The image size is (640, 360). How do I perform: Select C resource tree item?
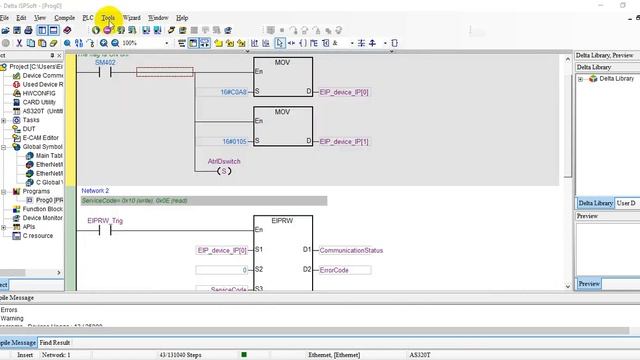click(x=38, y=236)
